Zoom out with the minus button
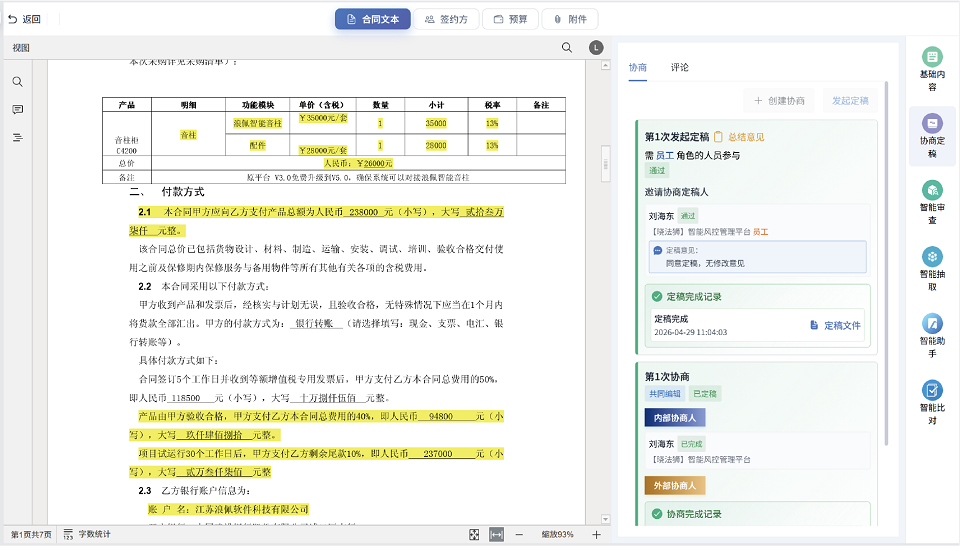The image size is (960, 547). [519, 535]
